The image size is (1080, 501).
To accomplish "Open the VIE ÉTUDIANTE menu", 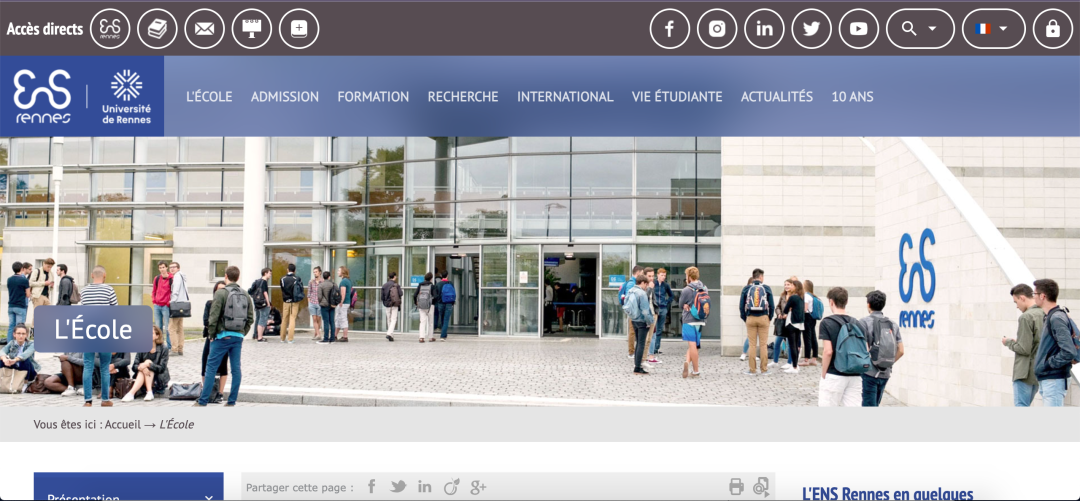I will (677, 96).
